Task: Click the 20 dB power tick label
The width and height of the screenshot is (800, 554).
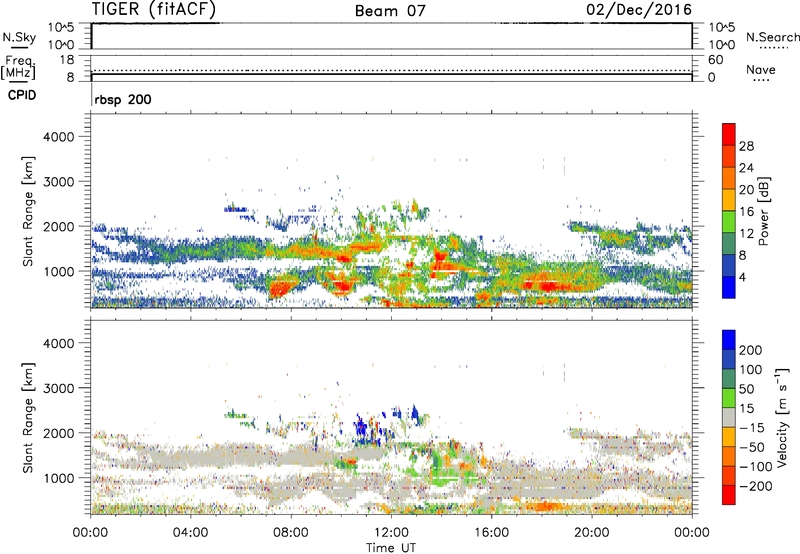Action: pyautogui.click(x=746, y=190)
